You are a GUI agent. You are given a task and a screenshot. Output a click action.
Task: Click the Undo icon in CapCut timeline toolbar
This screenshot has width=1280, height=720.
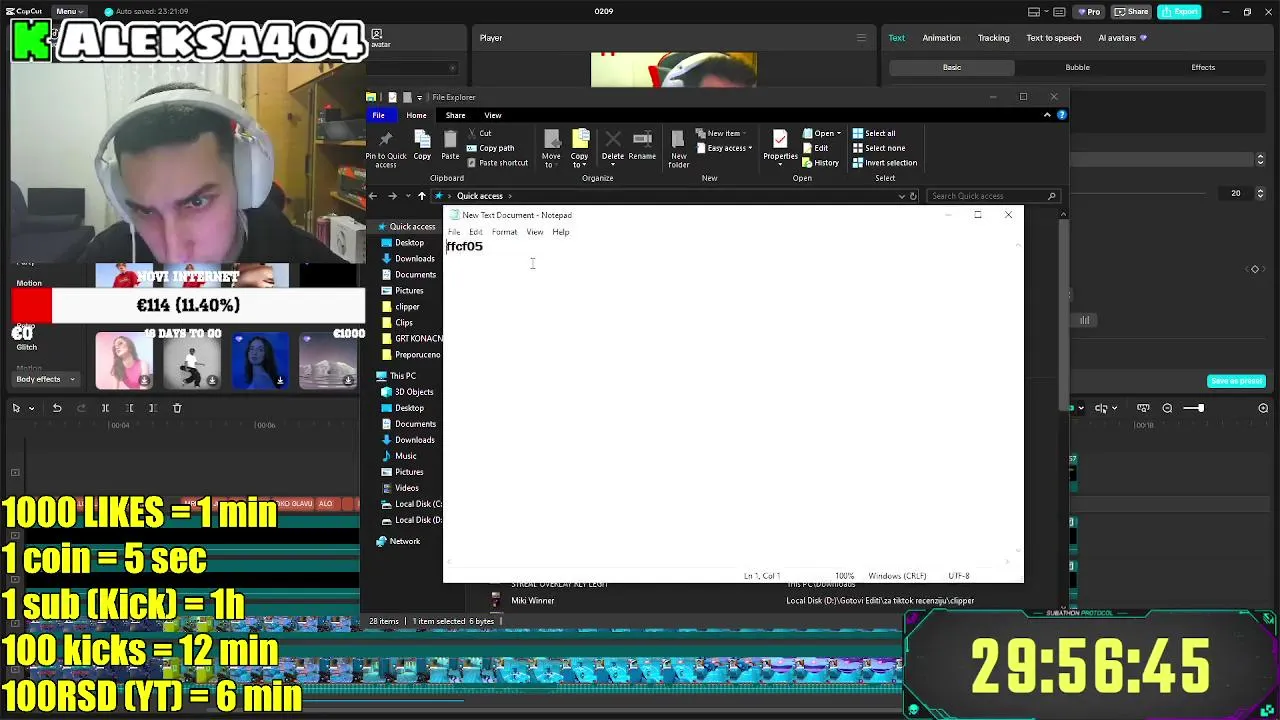(x=57, y=408)
